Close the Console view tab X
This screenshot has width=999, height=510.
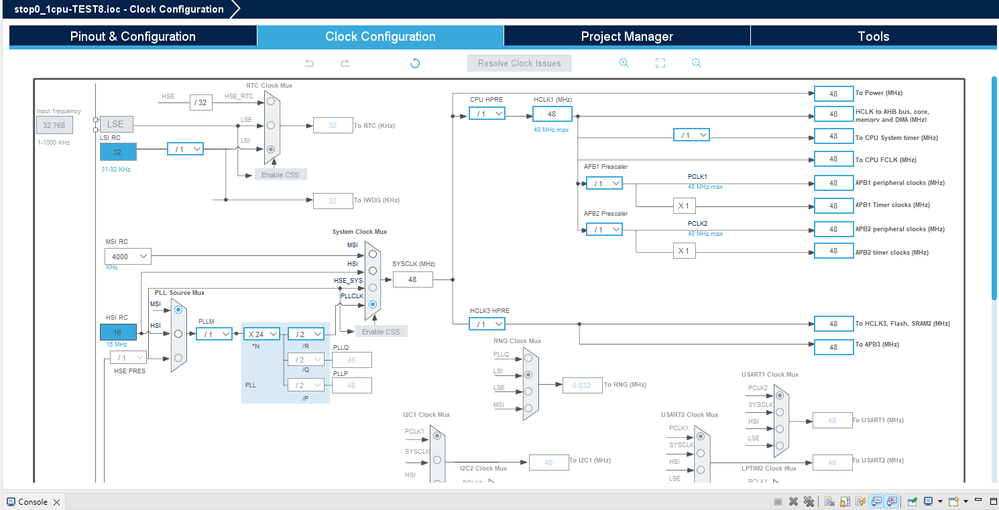click(x=56, y=502)
